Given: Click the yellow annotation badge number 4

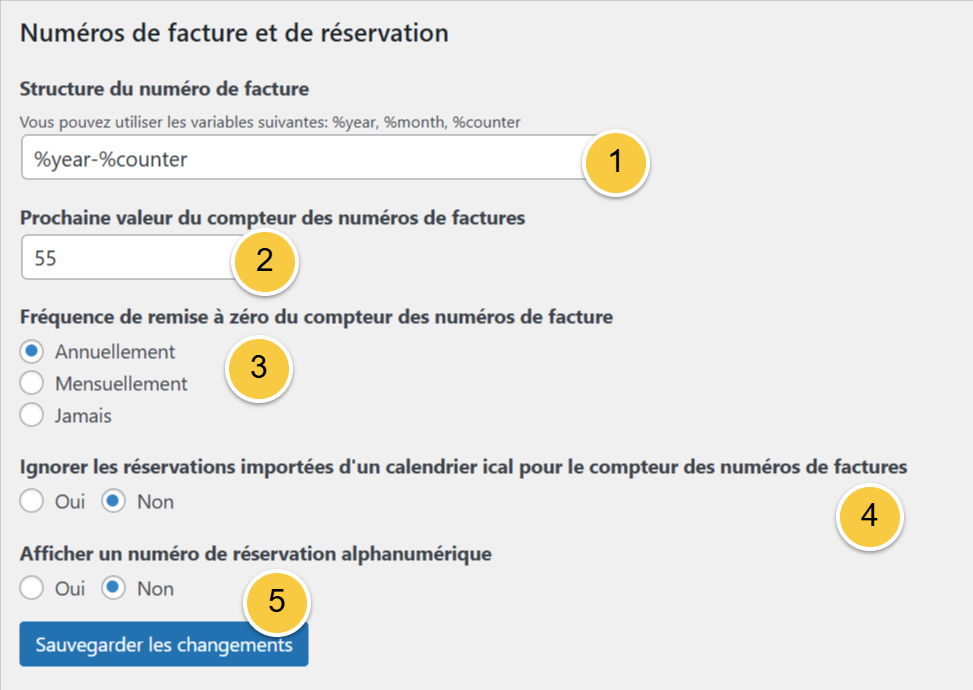Looking at the screenshot, I should click(869, 516).
